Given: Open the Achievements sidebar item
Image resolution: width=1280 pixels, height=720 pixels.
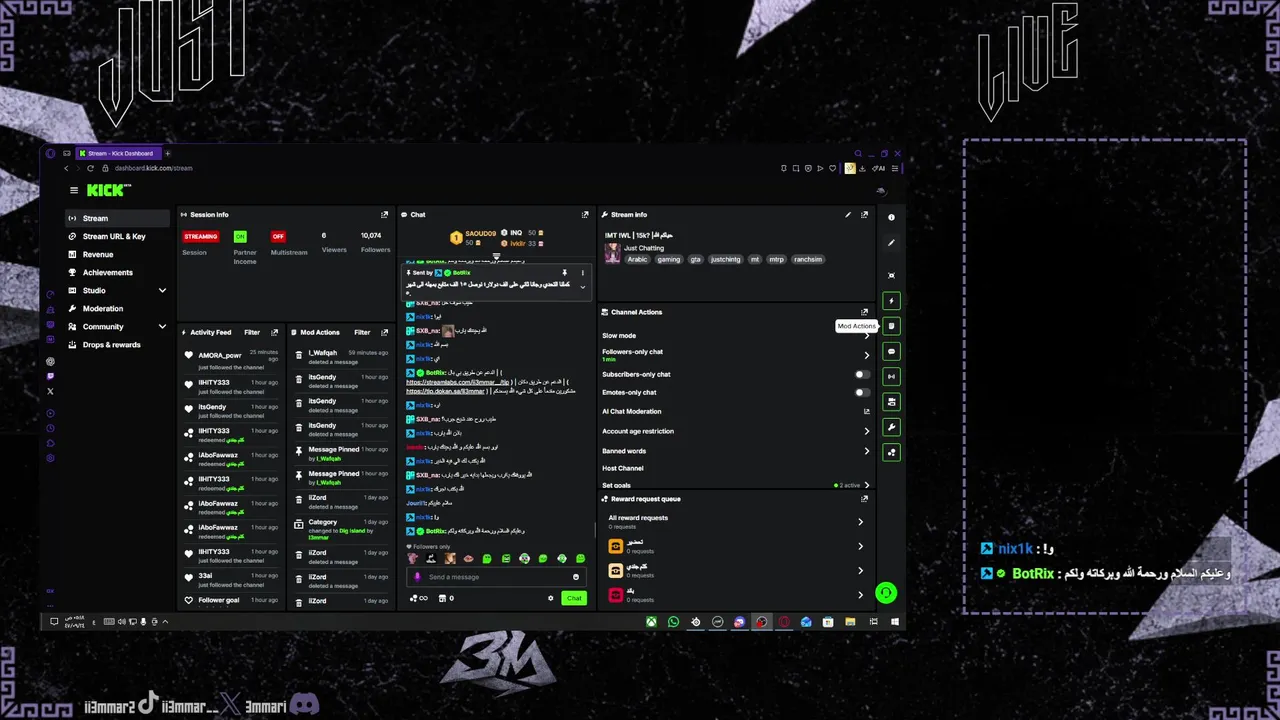Looking at the screenshot, I should [118, 272].
